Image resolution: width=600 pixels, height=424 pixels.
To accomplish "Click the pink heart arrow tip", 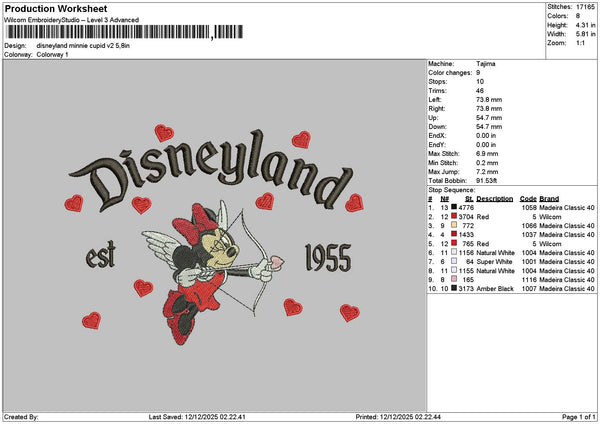I will pos(277,263).
